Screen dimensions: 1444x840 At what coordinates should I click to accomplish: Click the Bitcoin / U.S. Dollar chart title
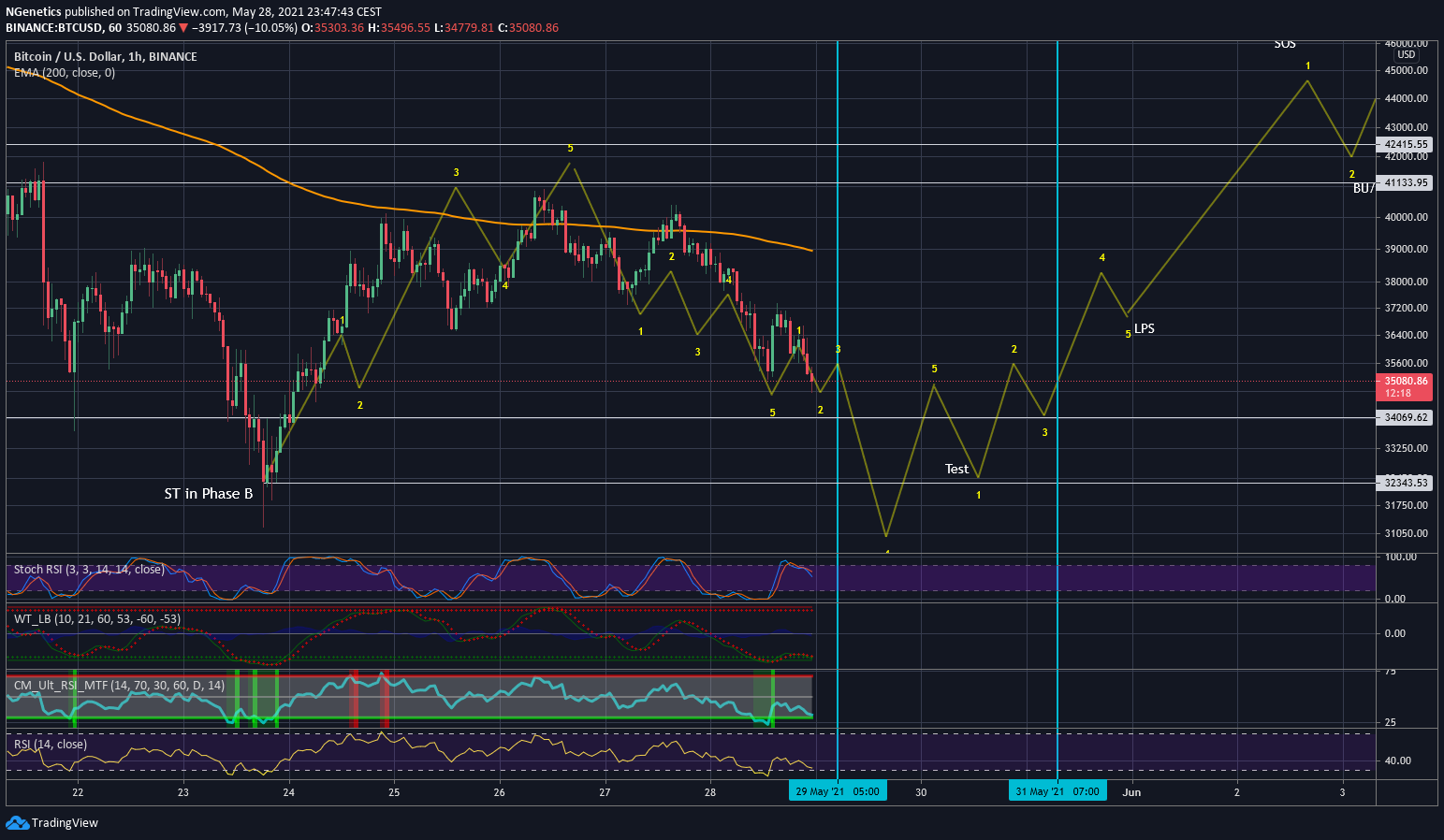tap(106, 57)
